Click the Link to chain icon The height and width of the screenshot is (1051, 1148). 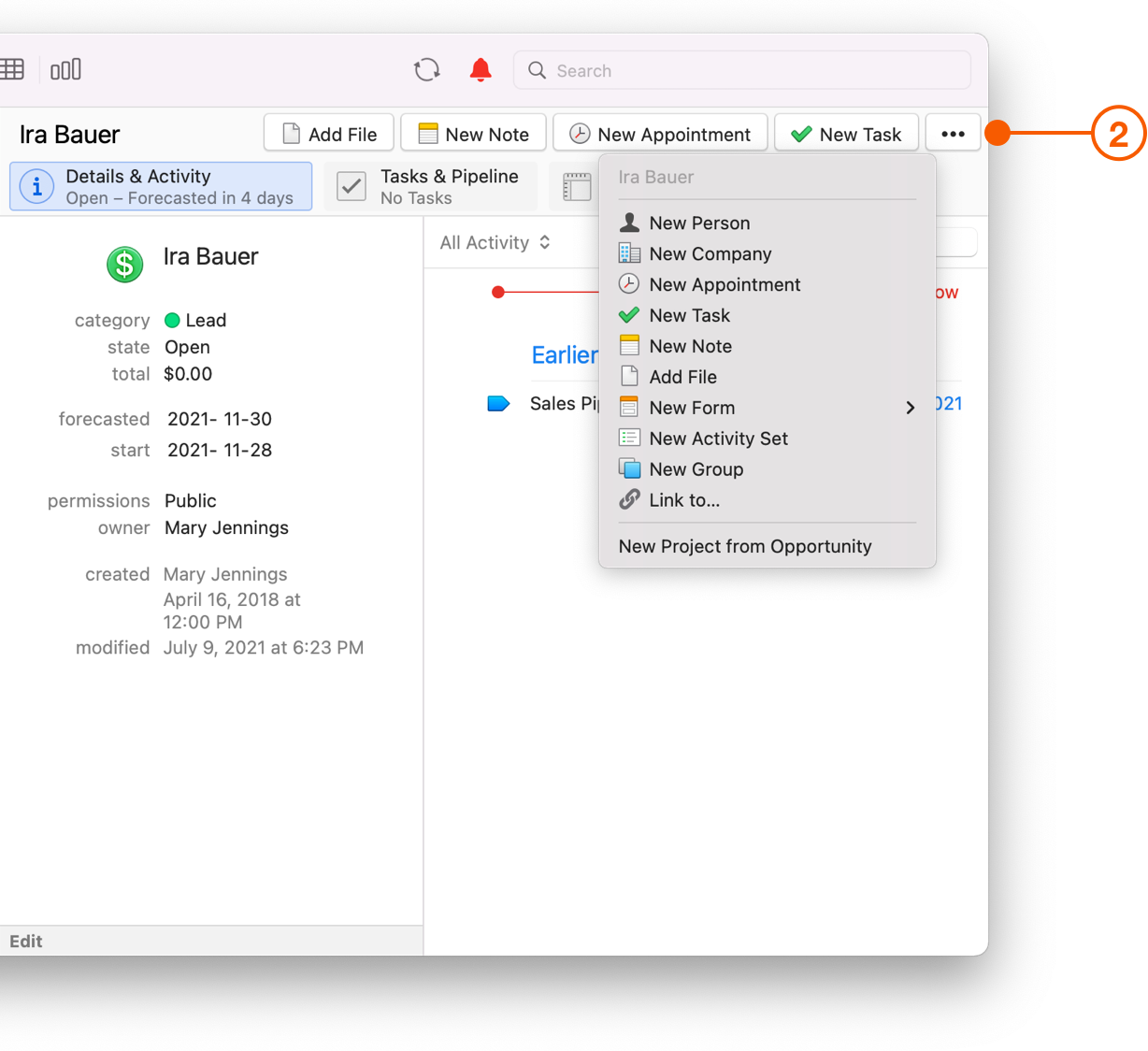[x=629, y=499]
